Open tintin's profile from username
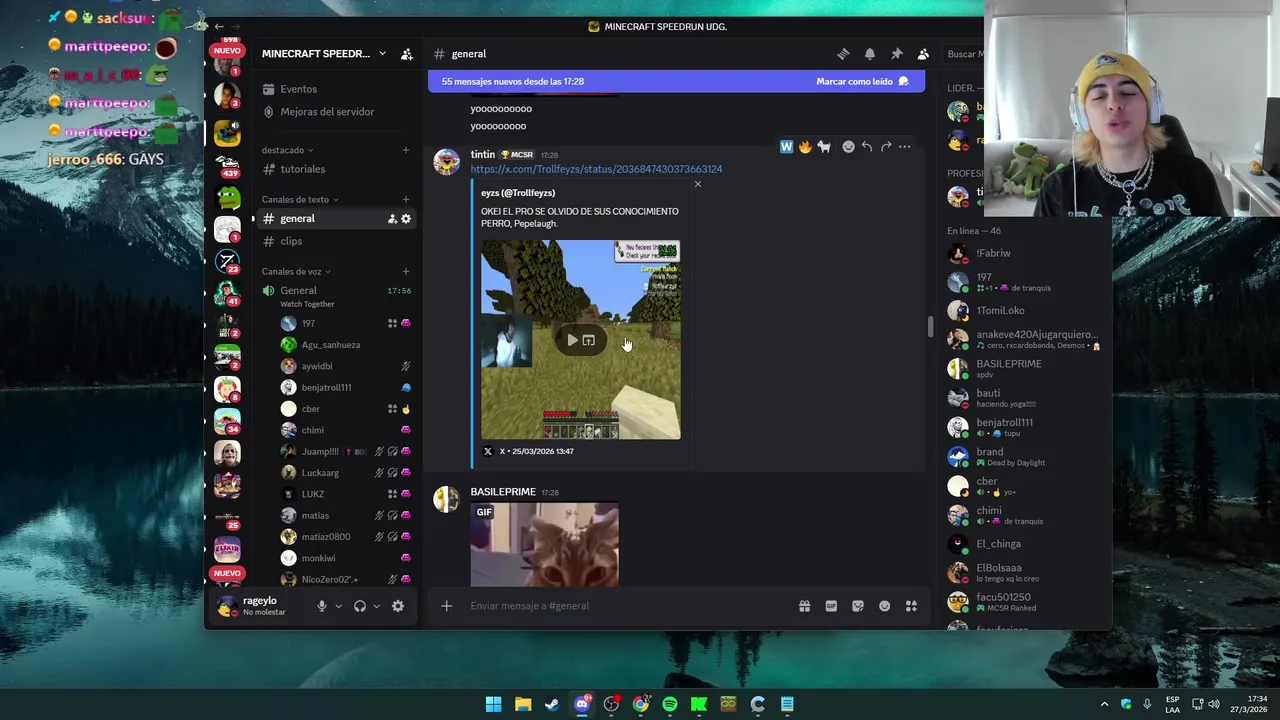Screen dimensions: 1280x720 coord(483,155)
